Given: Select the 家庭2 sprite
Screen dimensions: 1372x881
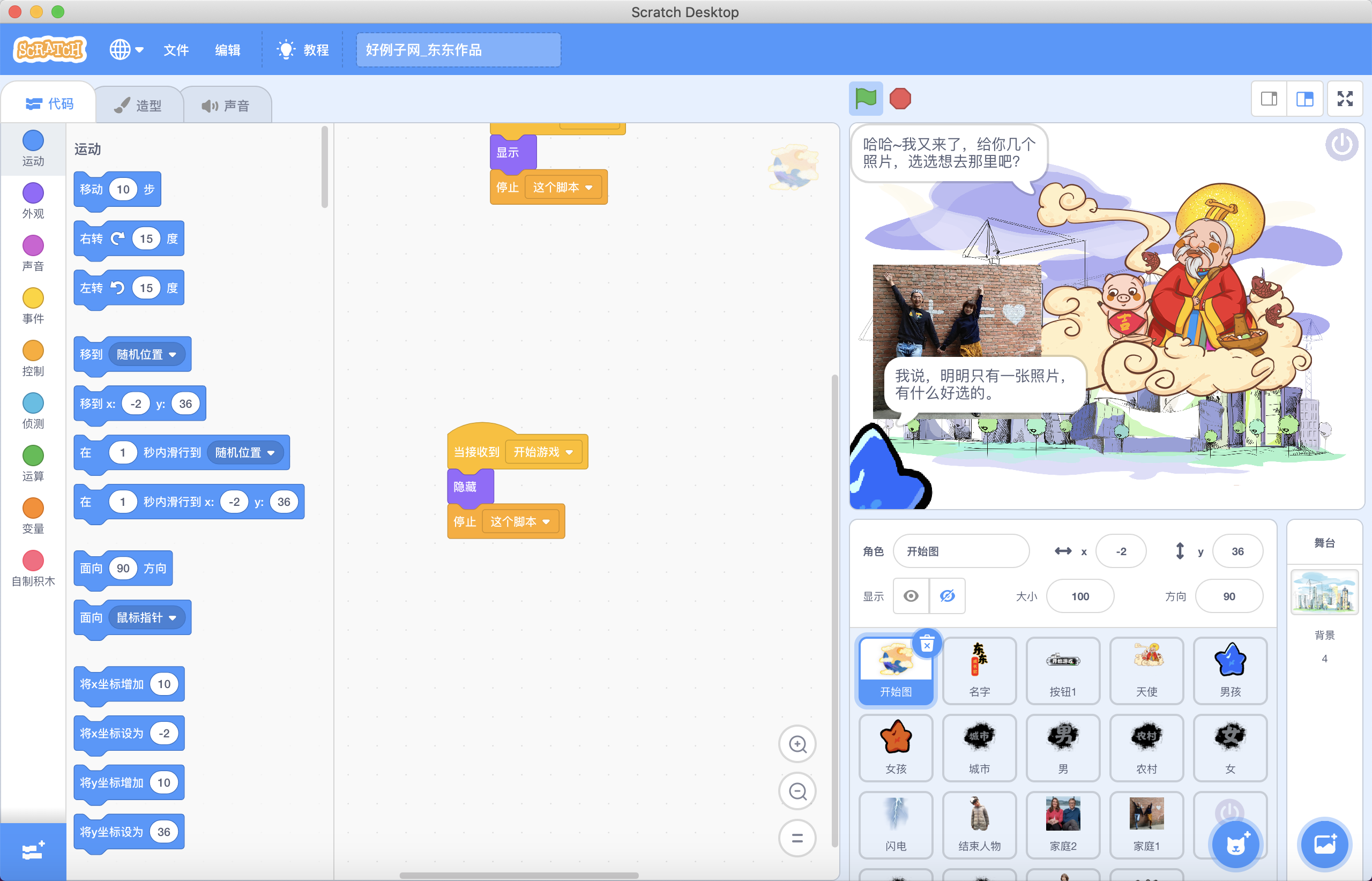Looking at the screenshot, I should tap(1063, 825).
